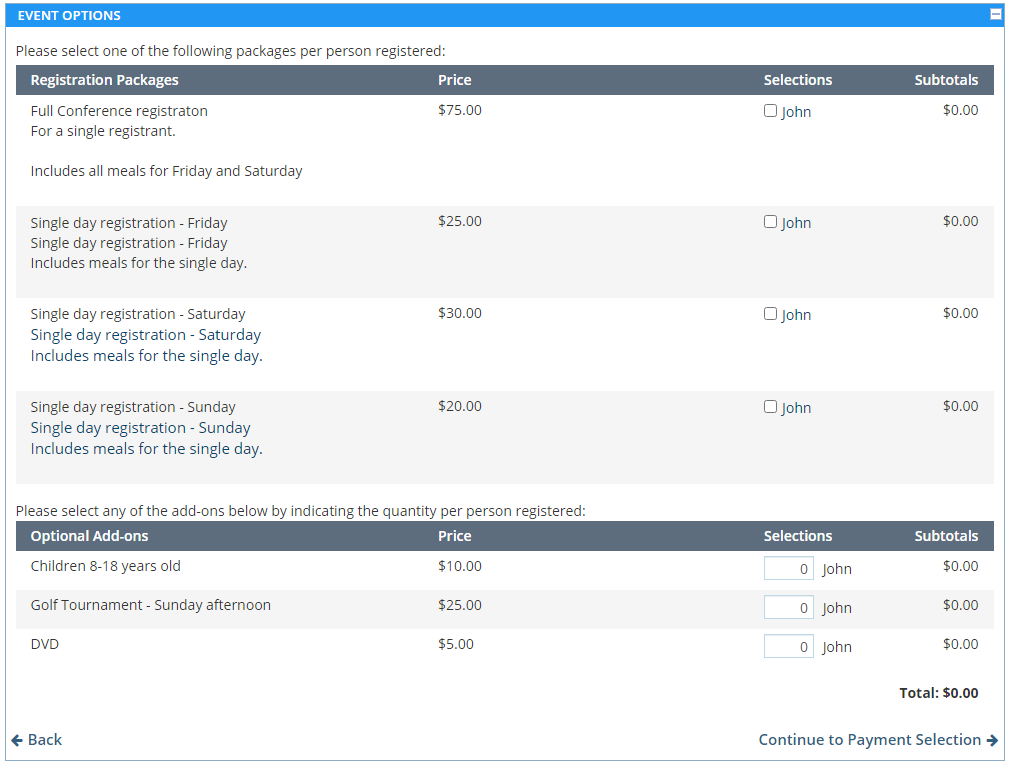This screenshot has width=1014, height=774.
Task: Click the Registration Packages column header
Action: point(104,80)
